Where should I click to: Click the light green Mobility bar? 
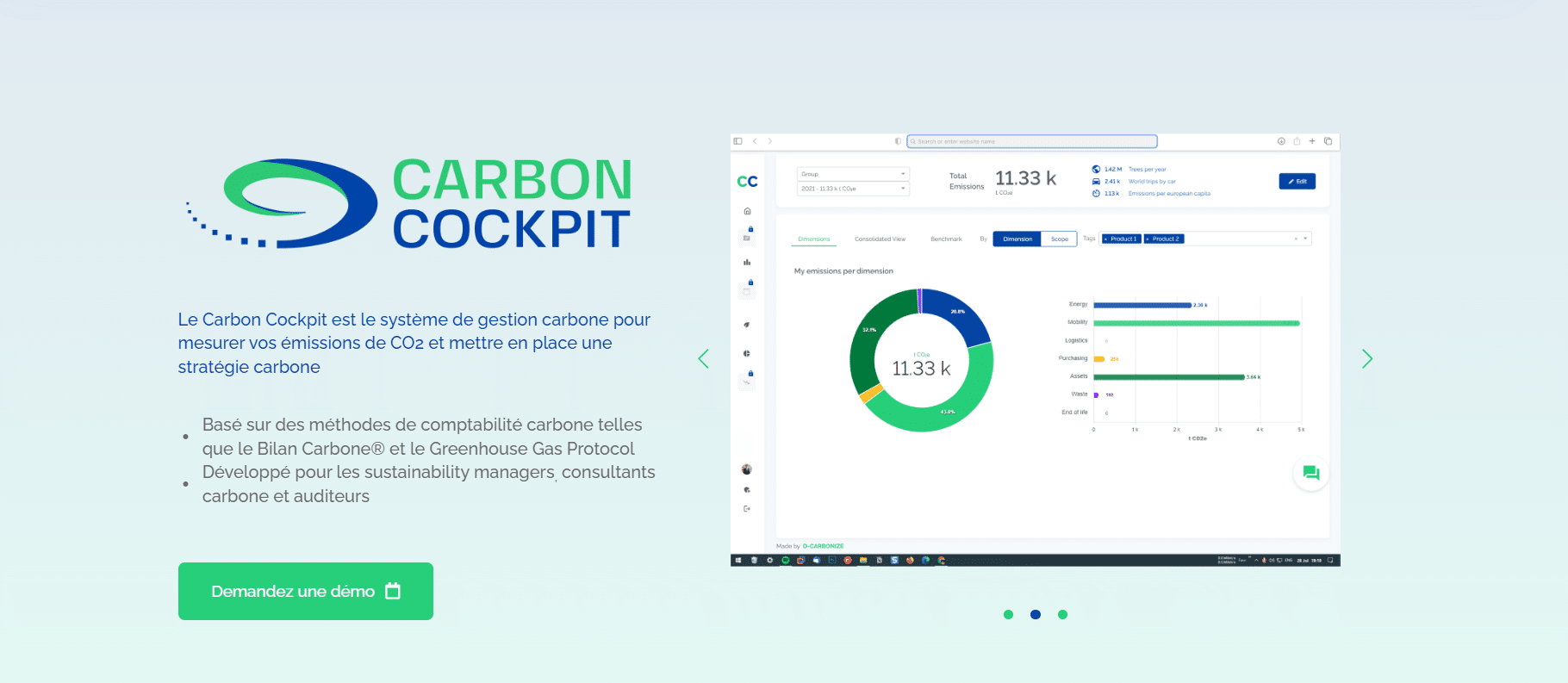1197,323
